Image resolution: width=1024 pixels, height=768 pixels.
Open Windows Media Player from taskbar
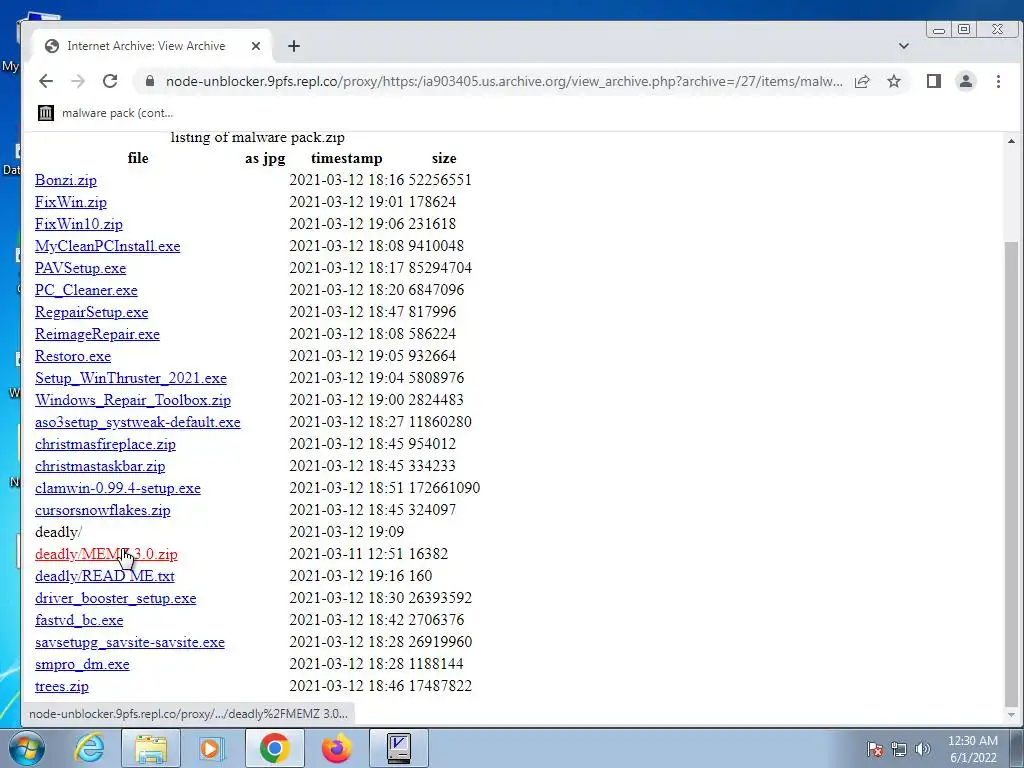click(x=212, y=748)
